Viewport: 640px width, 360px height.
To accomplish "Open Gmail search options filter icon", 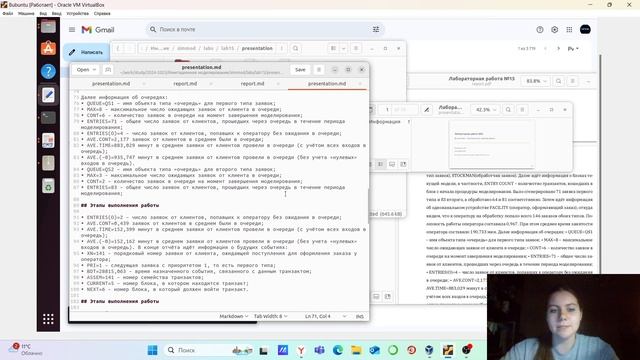I will [376, 29].
